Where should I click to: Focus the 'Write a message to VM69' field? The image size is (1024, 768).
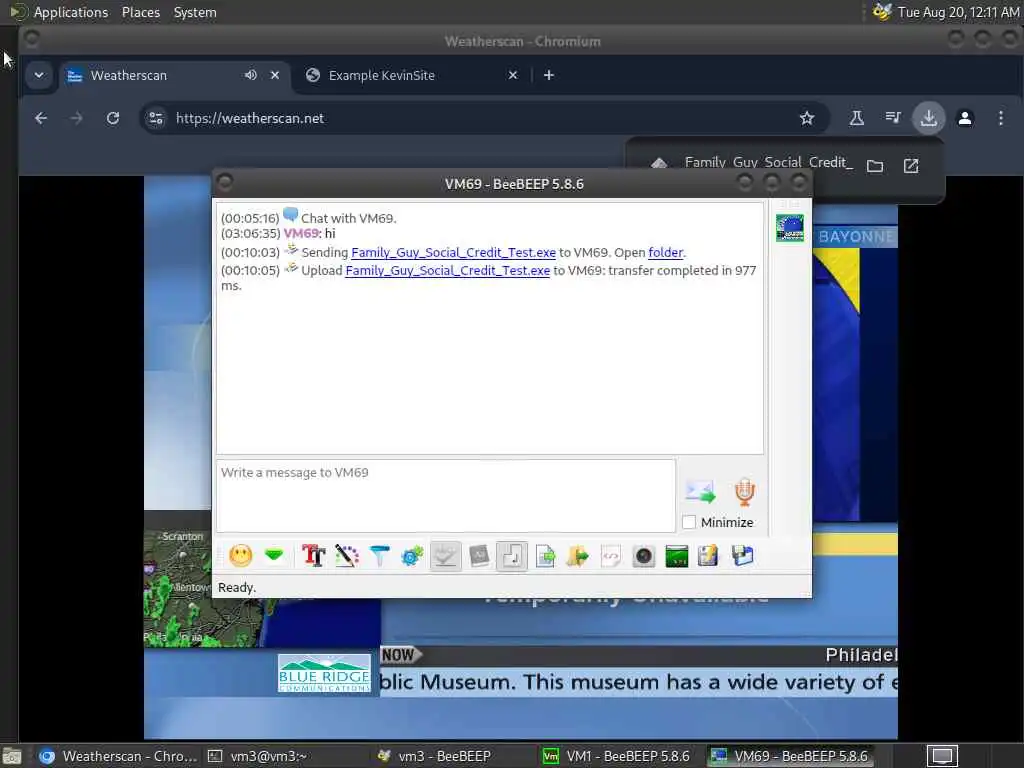click(445, 496)
